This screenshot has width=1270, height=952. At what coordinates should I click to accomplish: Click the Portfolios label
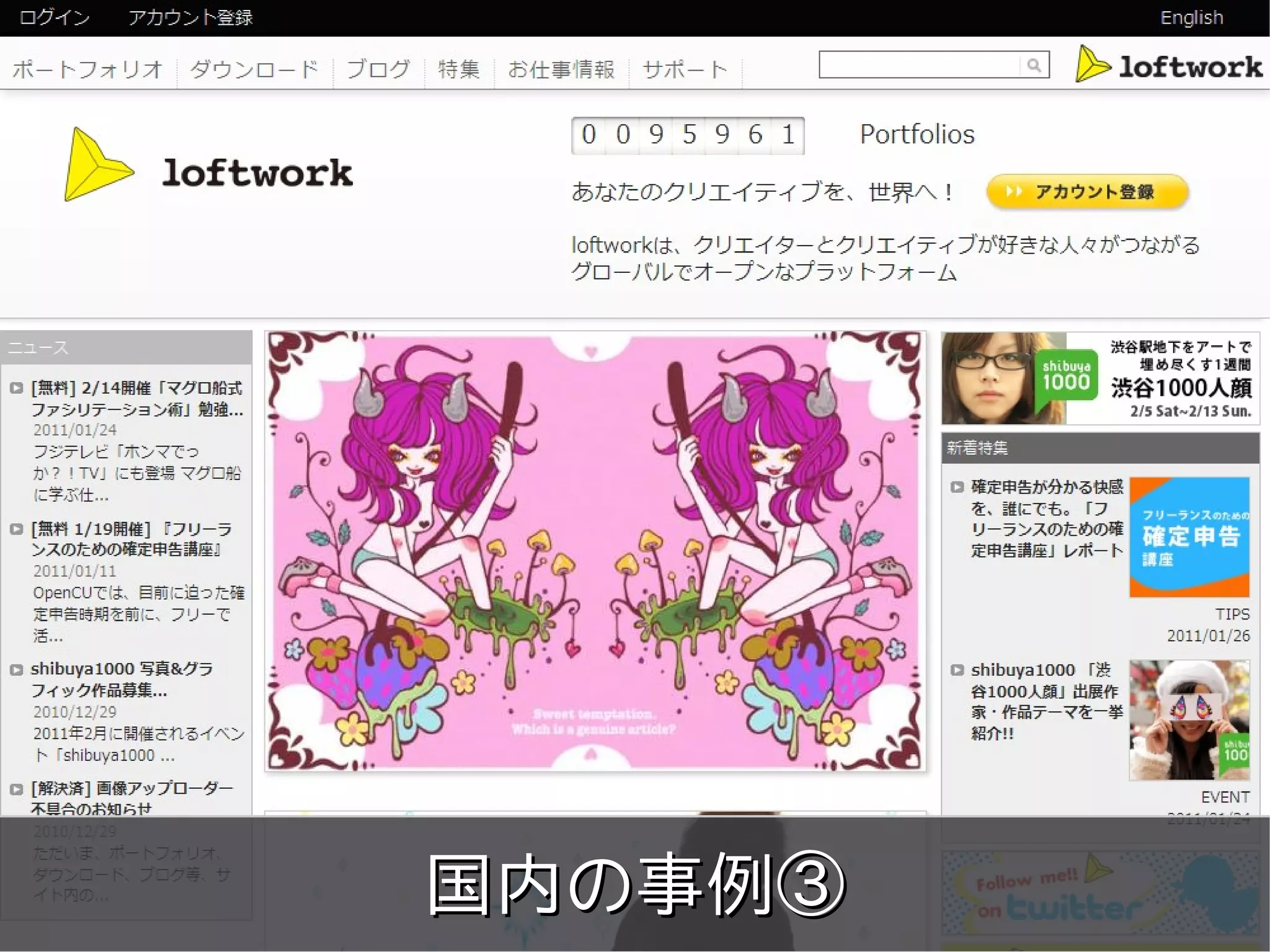click(917, 135)
